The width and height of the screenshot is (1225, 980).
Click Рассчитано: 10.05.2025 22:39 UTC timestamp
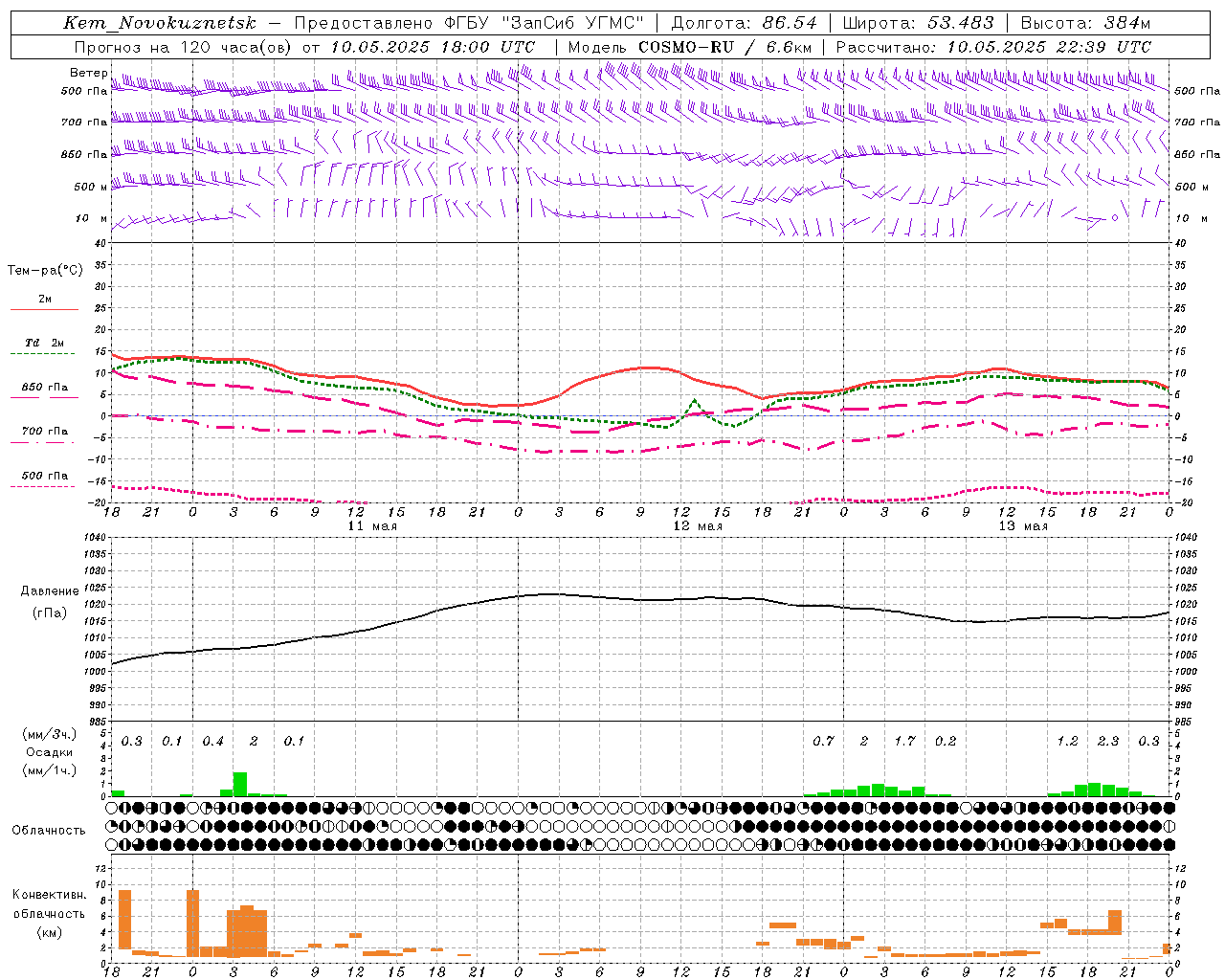993,47
